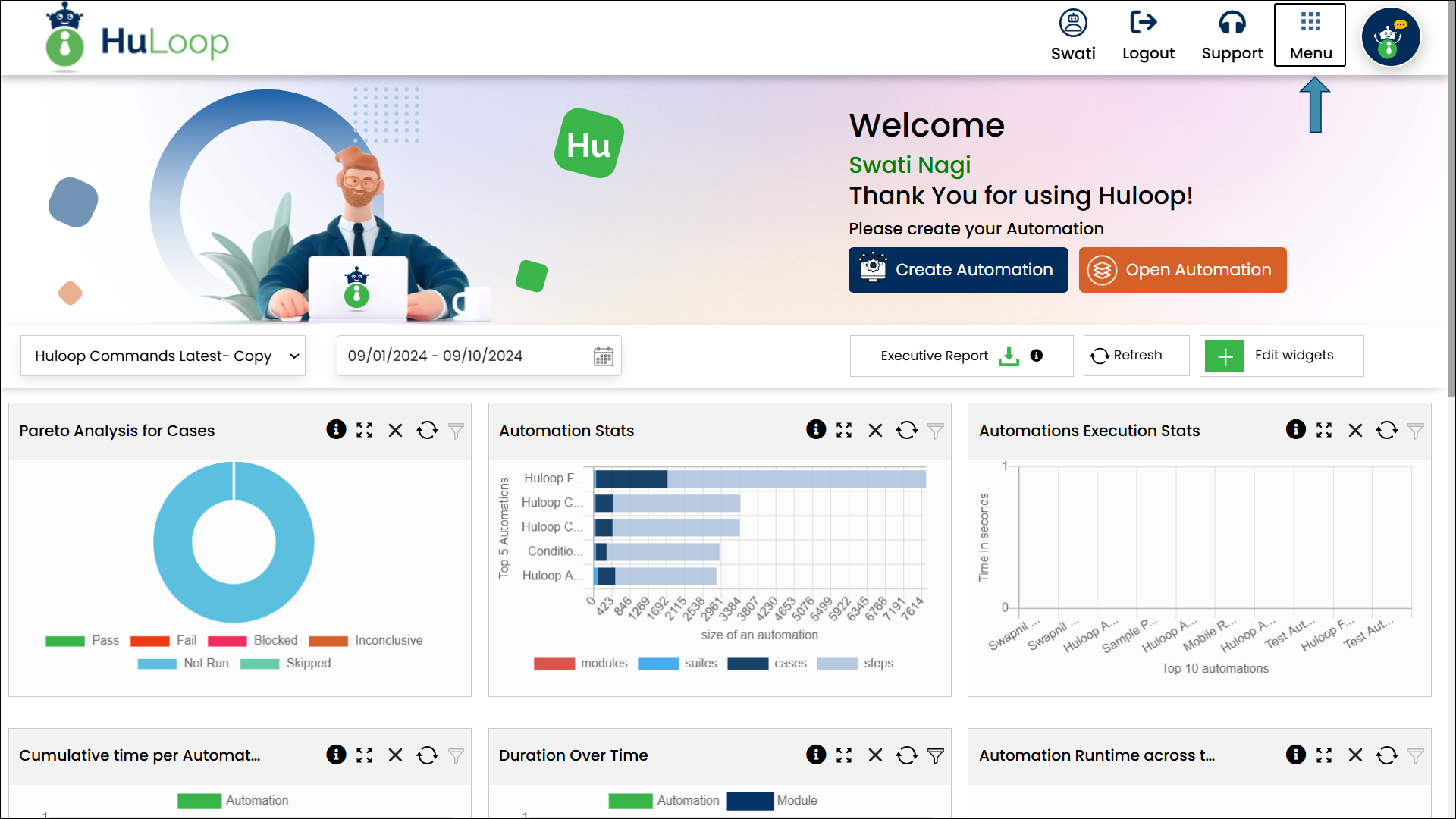Open the Support headset icon
This screenshot has height=819, width=1456.
click(1232, 23)
